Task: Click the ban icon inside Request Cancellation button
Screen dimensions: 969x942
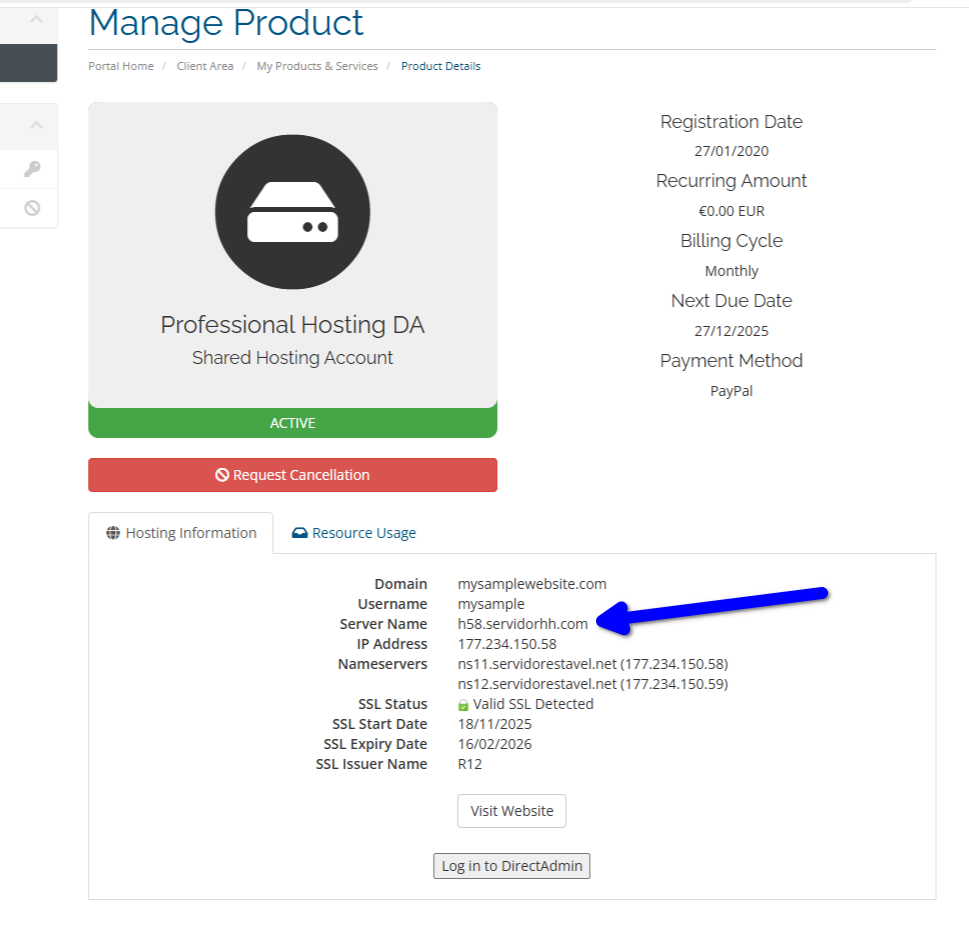Action: click(225, 474)
